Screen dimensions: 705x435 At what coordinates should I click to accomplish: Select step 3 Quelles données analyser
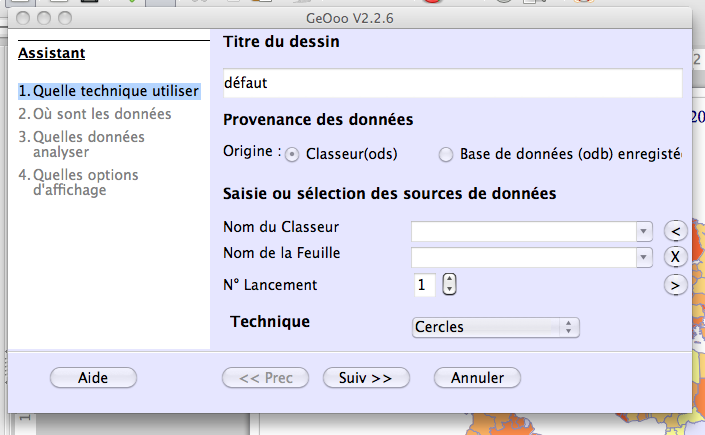[x=81, y=144]
